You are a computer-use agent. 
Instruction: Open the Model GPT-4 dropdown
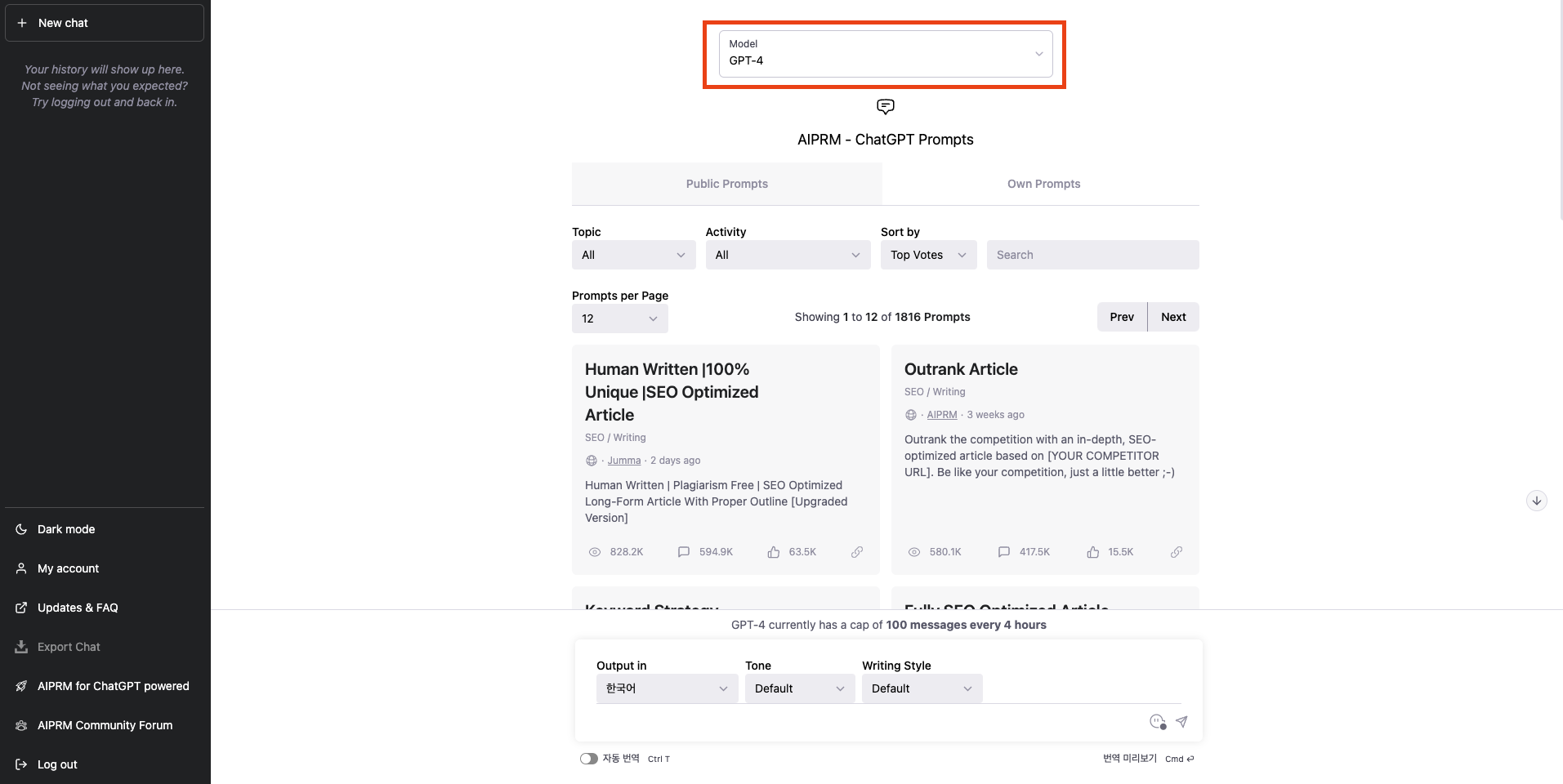click(886, 54)
